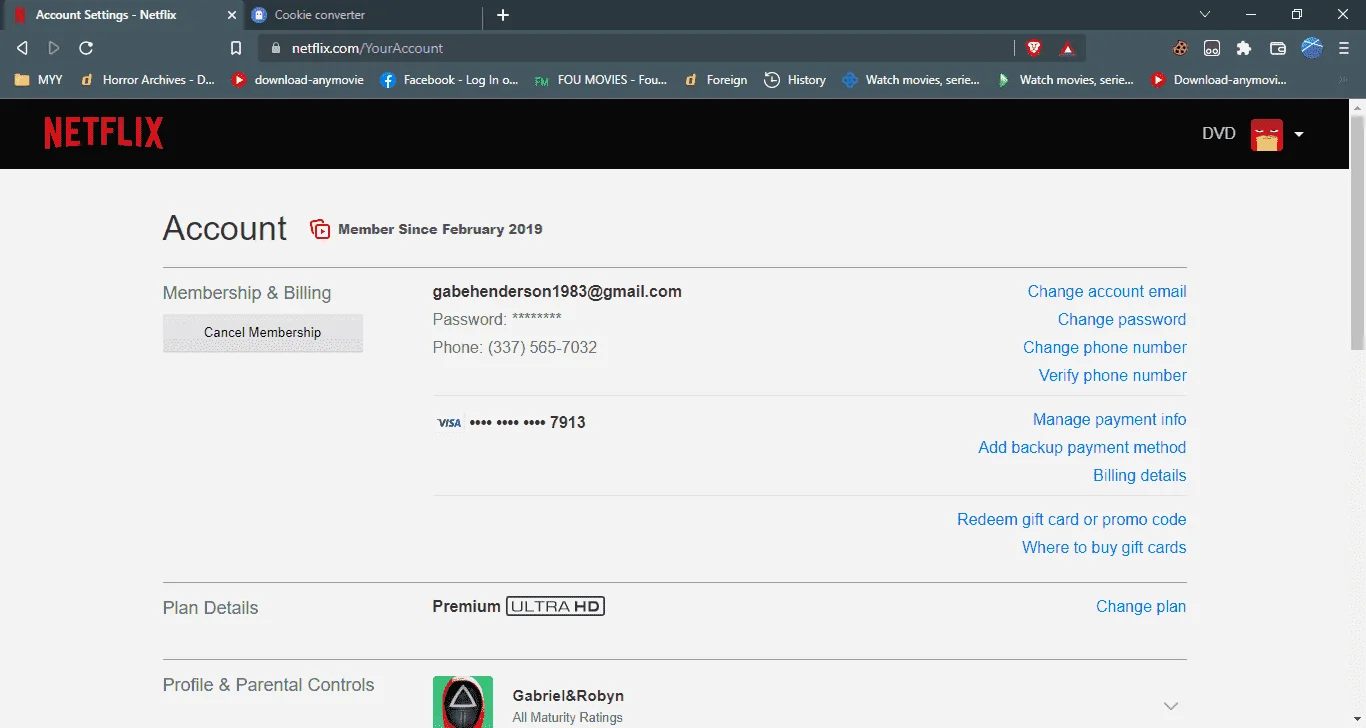
Task: Click Change phone number link
Action: coord(1105,348)
